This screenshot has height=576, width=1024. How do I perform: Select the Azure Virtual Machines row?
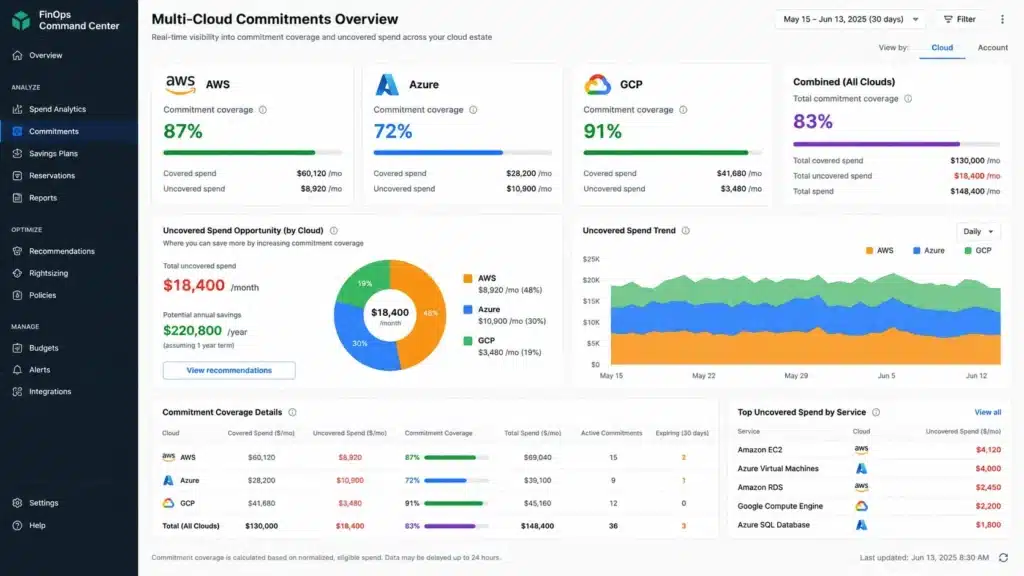click(869, 469)
